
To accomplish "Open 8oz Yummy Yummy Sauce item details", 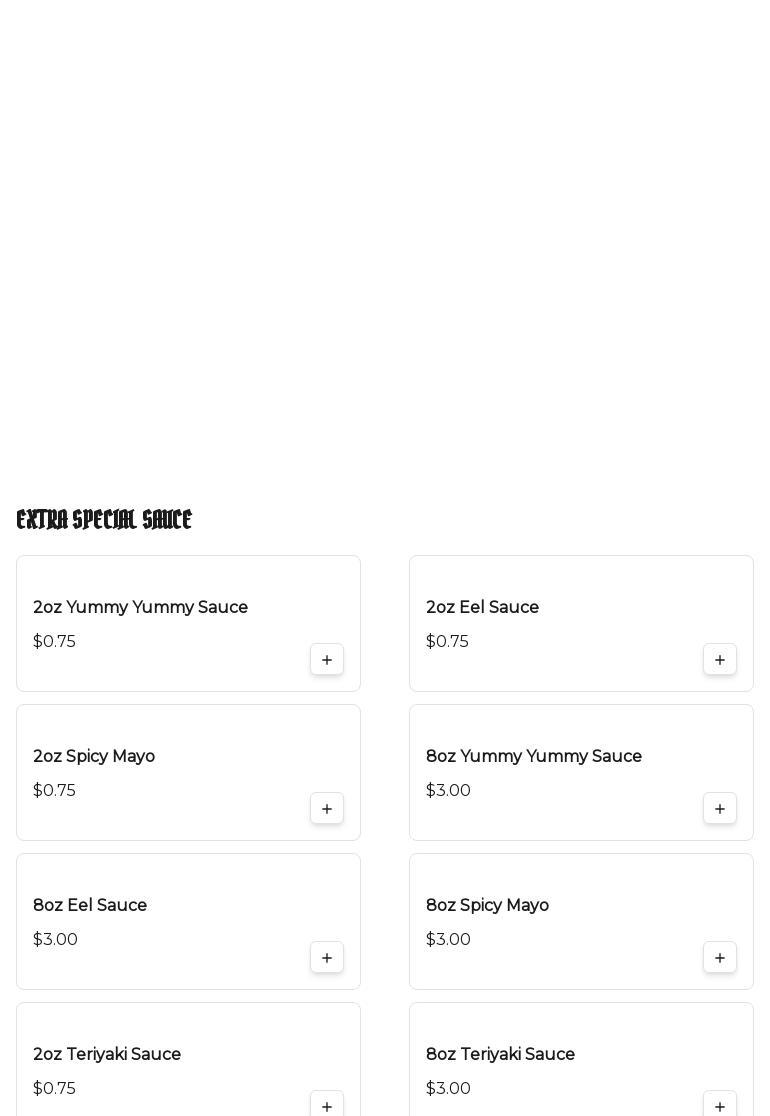I will click(x=534, y=757).
